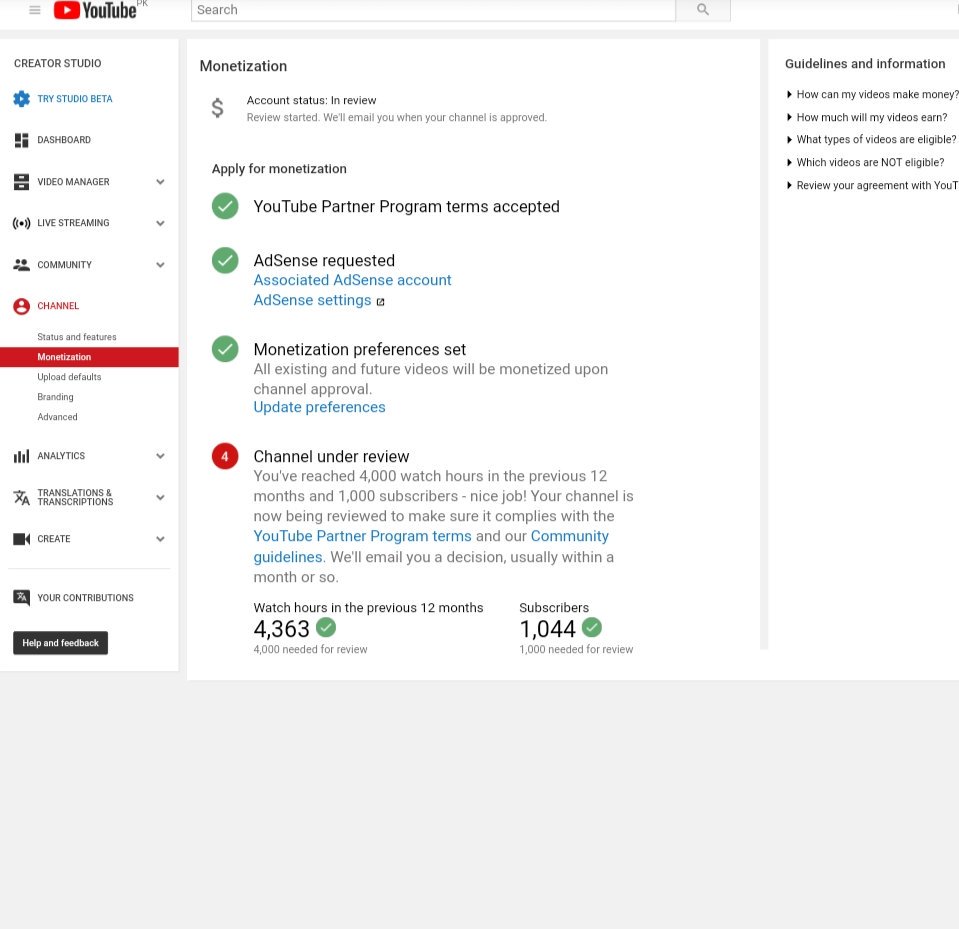Click the Dashboard icon
Screen dimensions: 959x929
pos(21,140)
